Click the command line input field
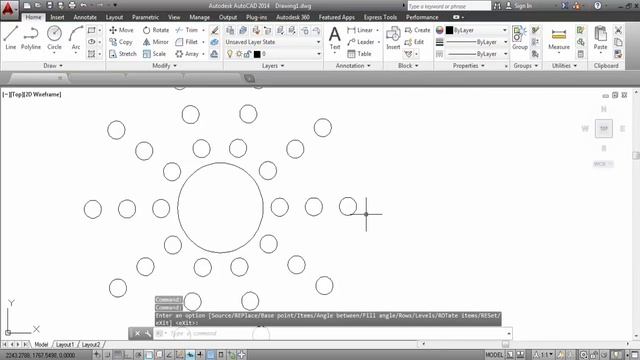Screen dimensions: 640x360 click(333, 333)
